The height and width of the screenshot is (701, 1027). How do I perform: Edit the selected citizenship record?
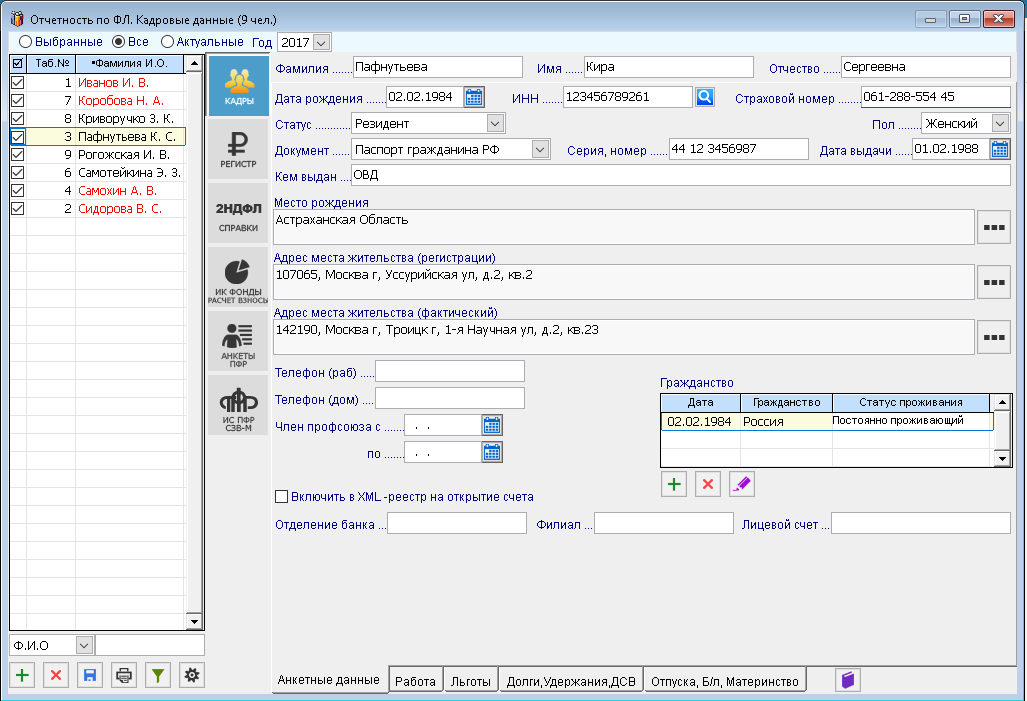point(742,484)
